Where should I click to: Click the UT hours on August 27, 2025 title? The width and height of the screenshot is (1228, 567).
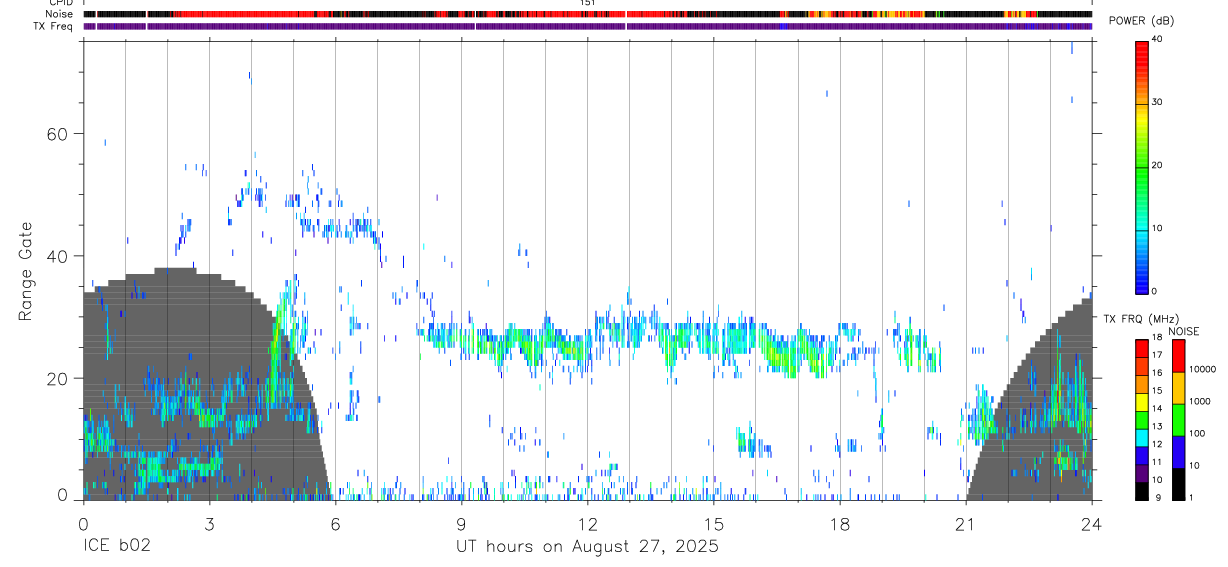587,547
